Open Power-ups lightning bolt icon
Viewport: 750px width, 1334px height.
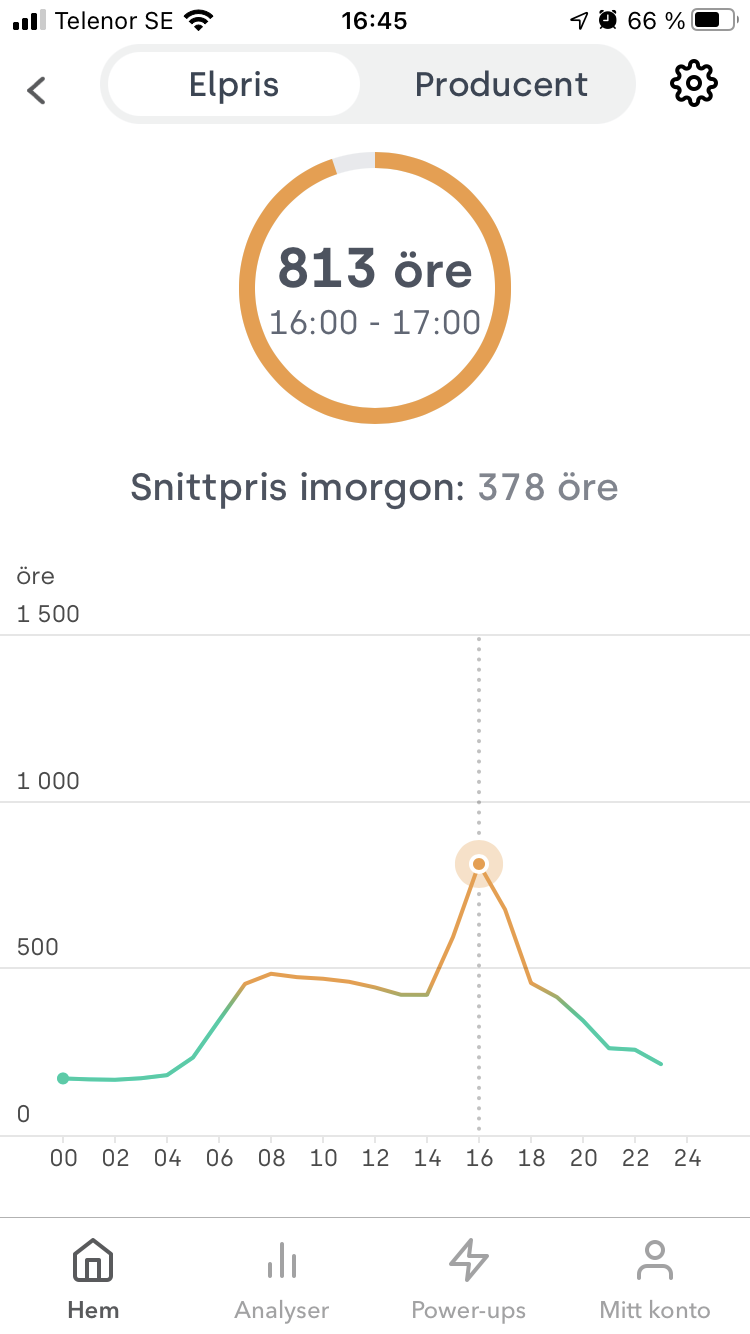coord(468,1261)
